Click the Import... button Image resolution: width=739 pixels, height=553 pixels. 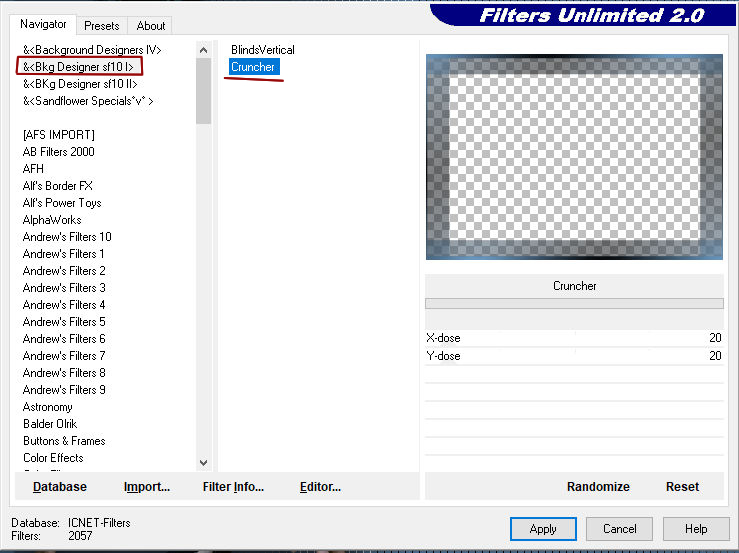click(147, 487)
